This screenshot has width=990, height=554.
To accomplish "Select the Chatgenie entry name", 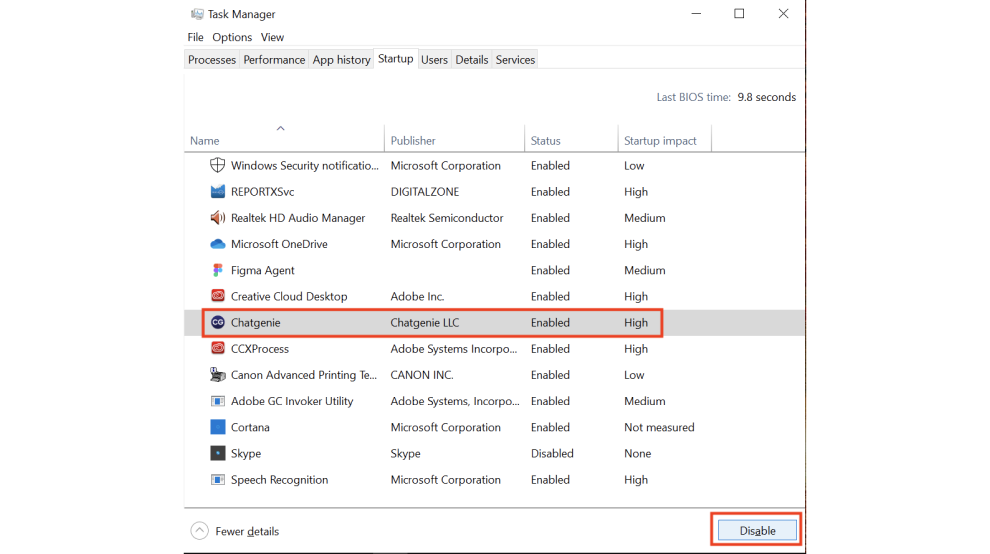I will click(x=255, y=323).
